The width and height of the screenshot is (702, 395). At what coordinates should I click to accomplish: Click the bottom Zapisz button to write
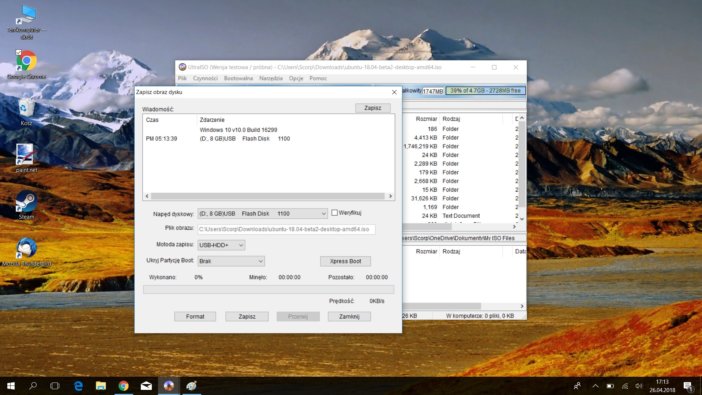(247, 317)
